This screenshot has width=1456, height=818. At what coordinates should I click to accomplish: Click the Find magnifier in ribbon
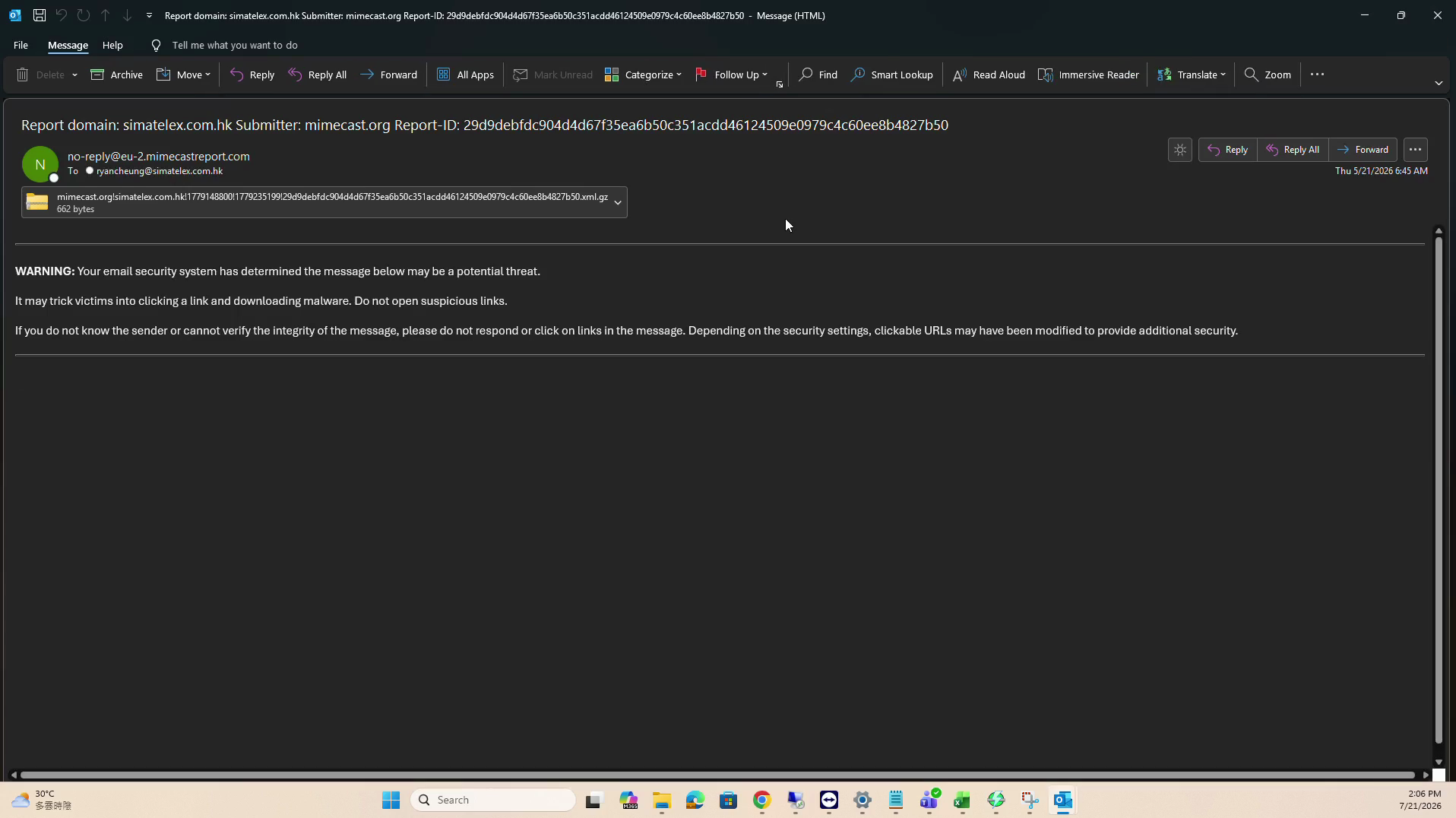806,75
